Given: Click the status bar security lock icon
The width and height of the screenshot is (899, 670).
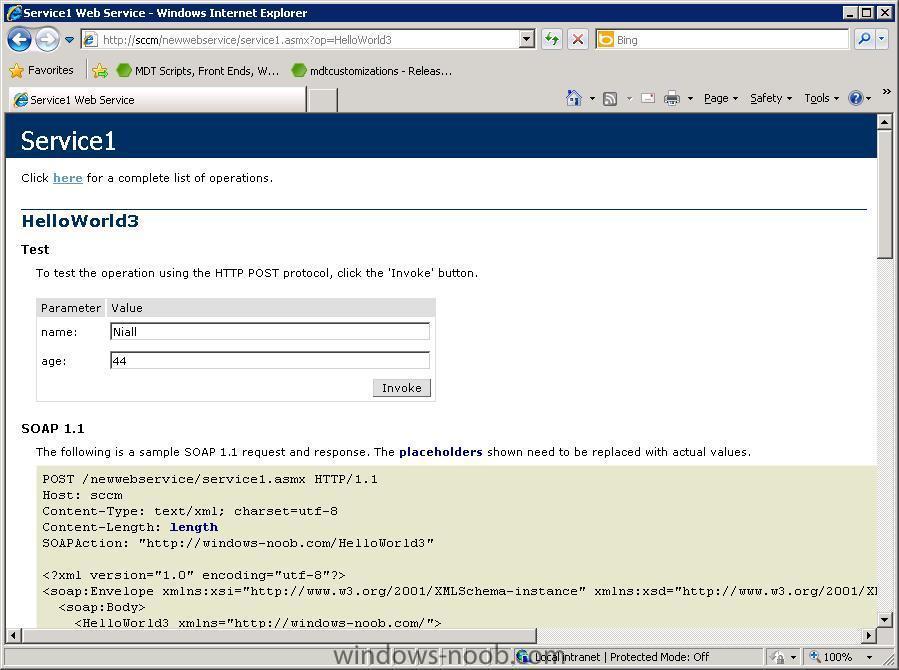Looking at the screenshot, I should (777, 657).
